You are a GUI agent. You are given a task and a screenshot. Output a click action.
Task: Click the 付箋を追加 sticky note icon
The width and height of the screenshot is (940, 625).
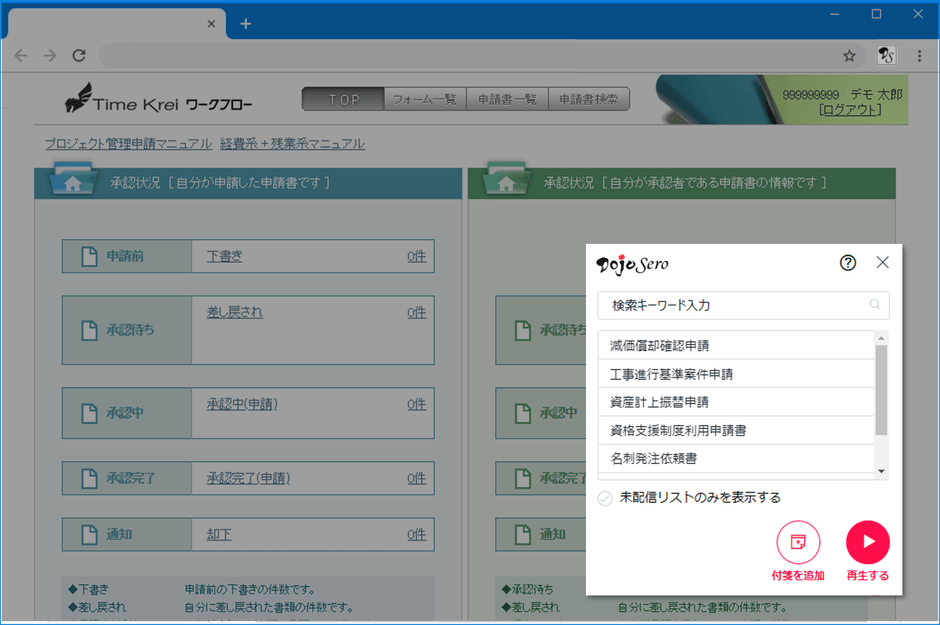coord(798,542)
